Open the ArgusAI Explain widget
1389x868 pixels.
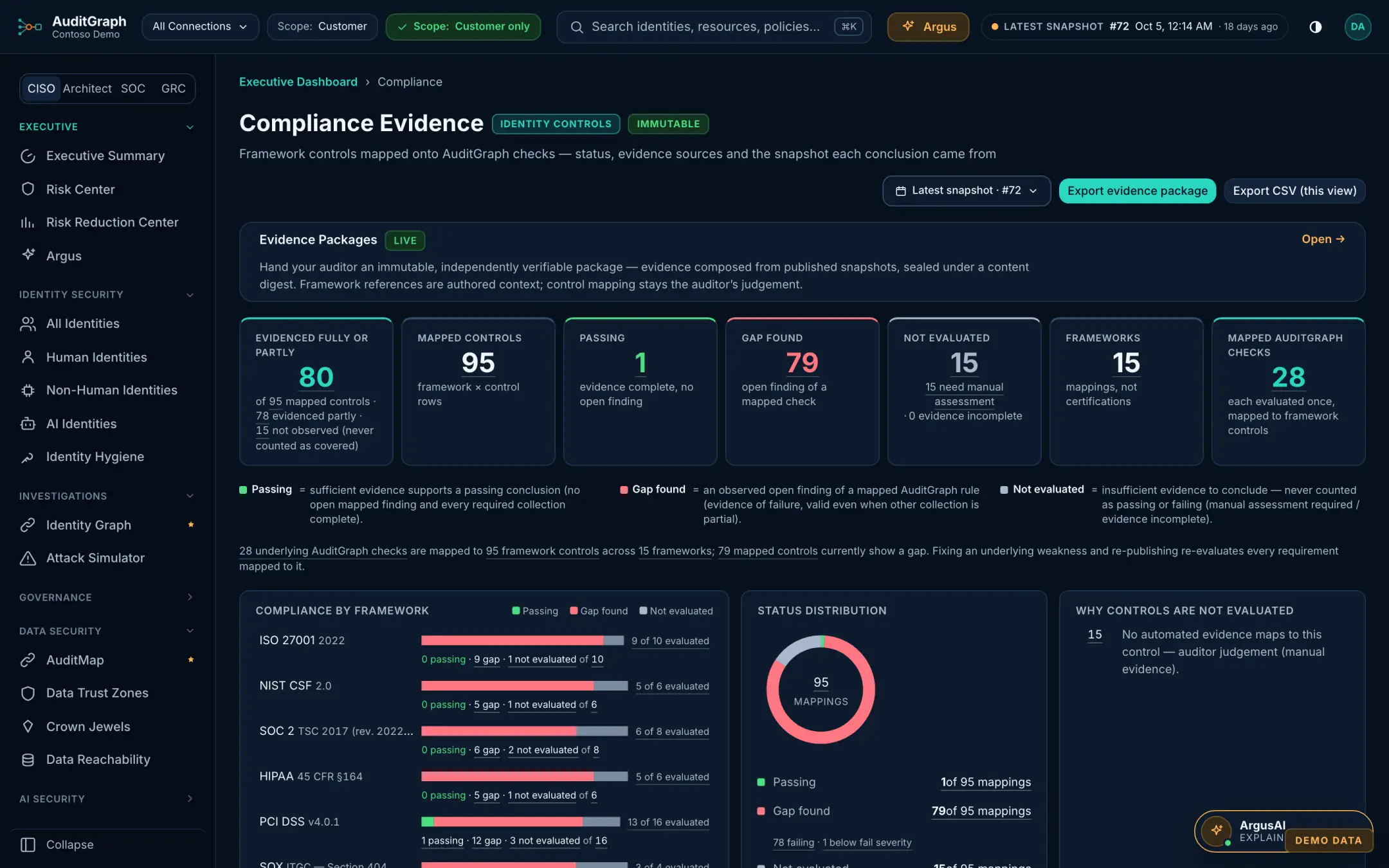1283,831
